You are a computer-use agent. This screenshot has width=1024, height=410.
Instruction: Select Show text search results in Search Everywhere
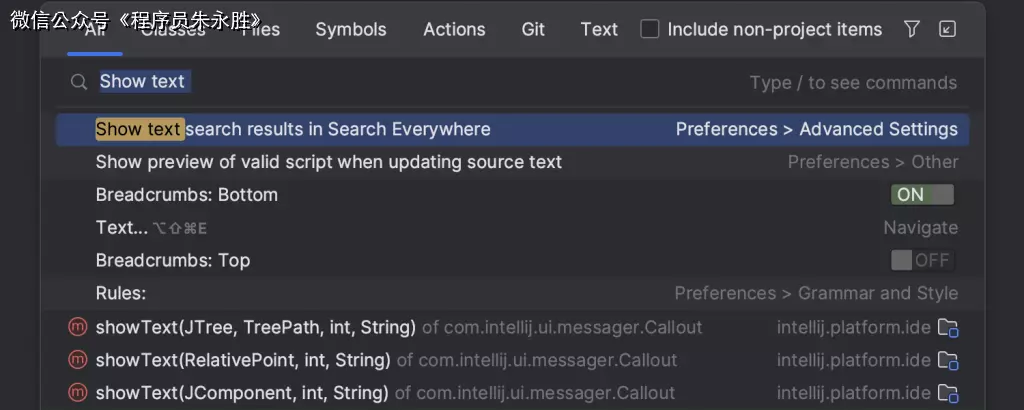click(293, 129)
